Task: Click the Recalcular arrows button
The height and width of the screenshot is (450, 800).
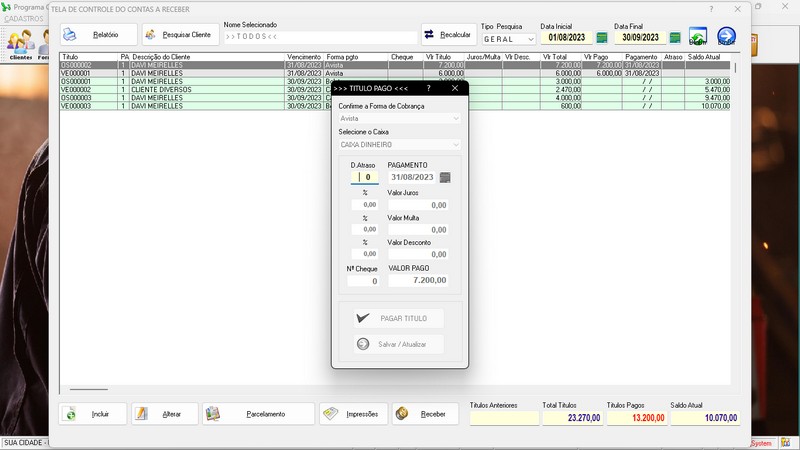Action: pyautogui.click(x=449, y=35)
